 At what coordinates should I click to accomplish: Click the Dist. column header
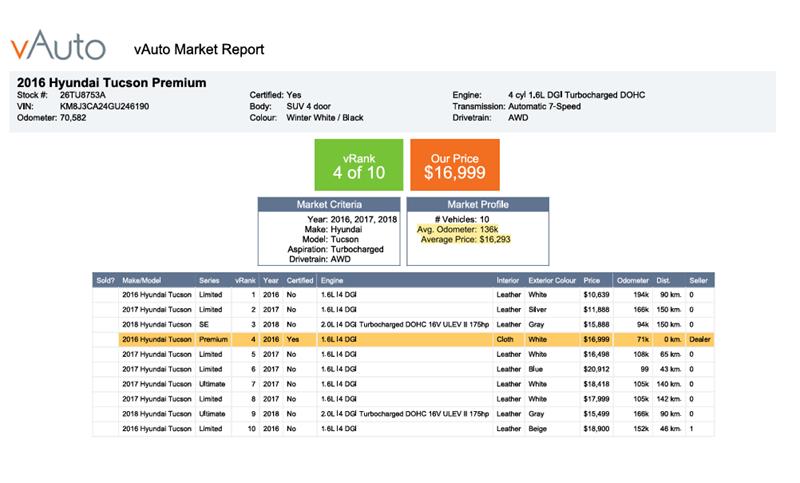click(663, 280)
